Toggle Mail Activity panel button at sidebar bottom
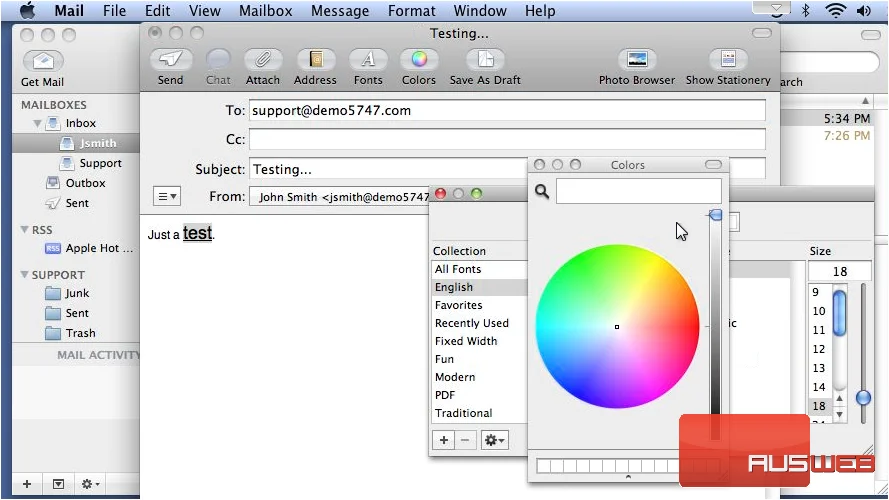Image resolution: width=889 pixels, height=500 pixels. click(x=58, y=484)
